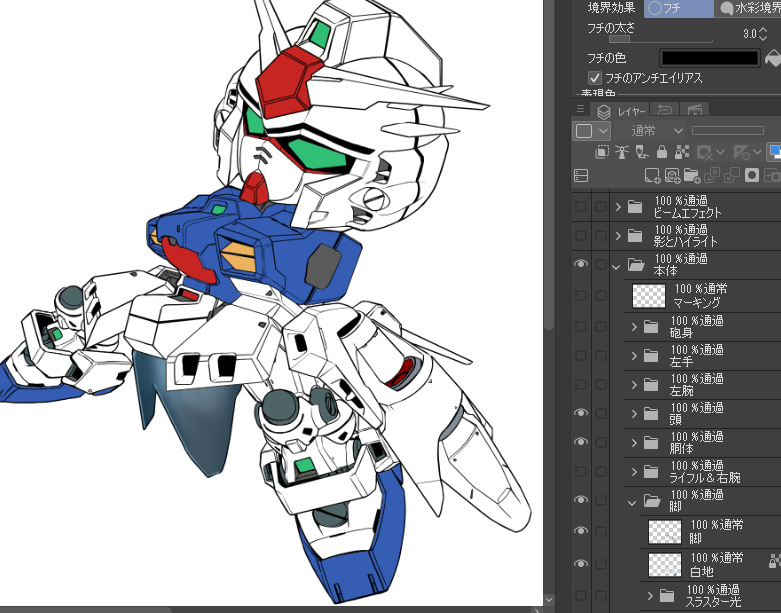
Task: Collapse the 脚 folder chevron
Action: 632,503
